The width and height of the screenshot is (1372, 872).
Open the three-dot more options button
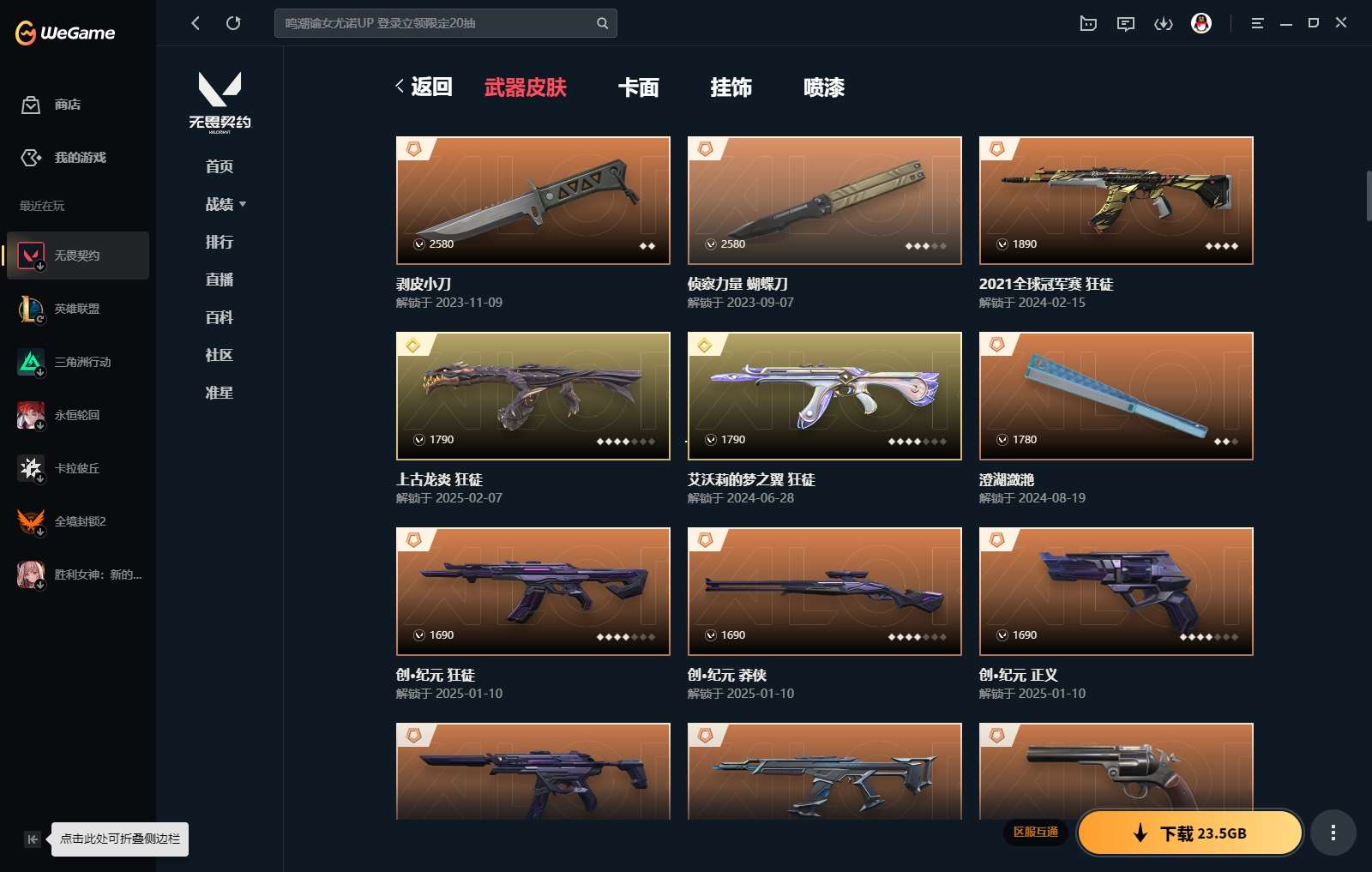tap(1333, 833)
